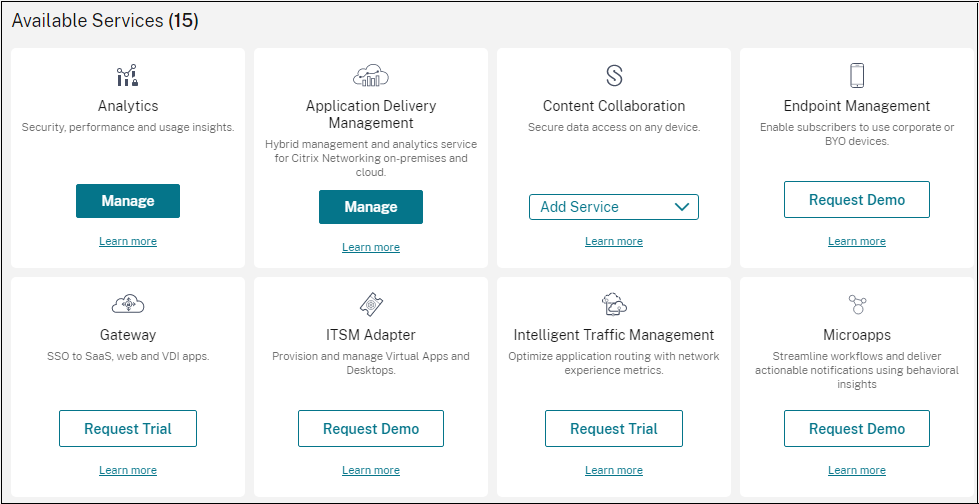Click the Analytics service icon

(x=128, y=76)
